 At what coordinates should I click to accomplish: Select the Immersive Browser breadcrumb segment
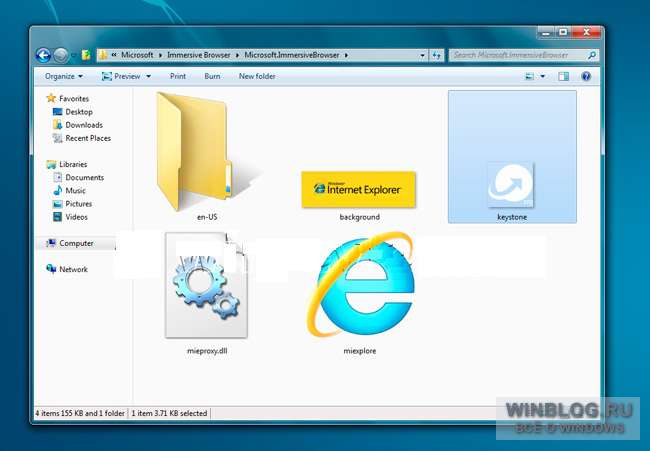pos(199,55)
